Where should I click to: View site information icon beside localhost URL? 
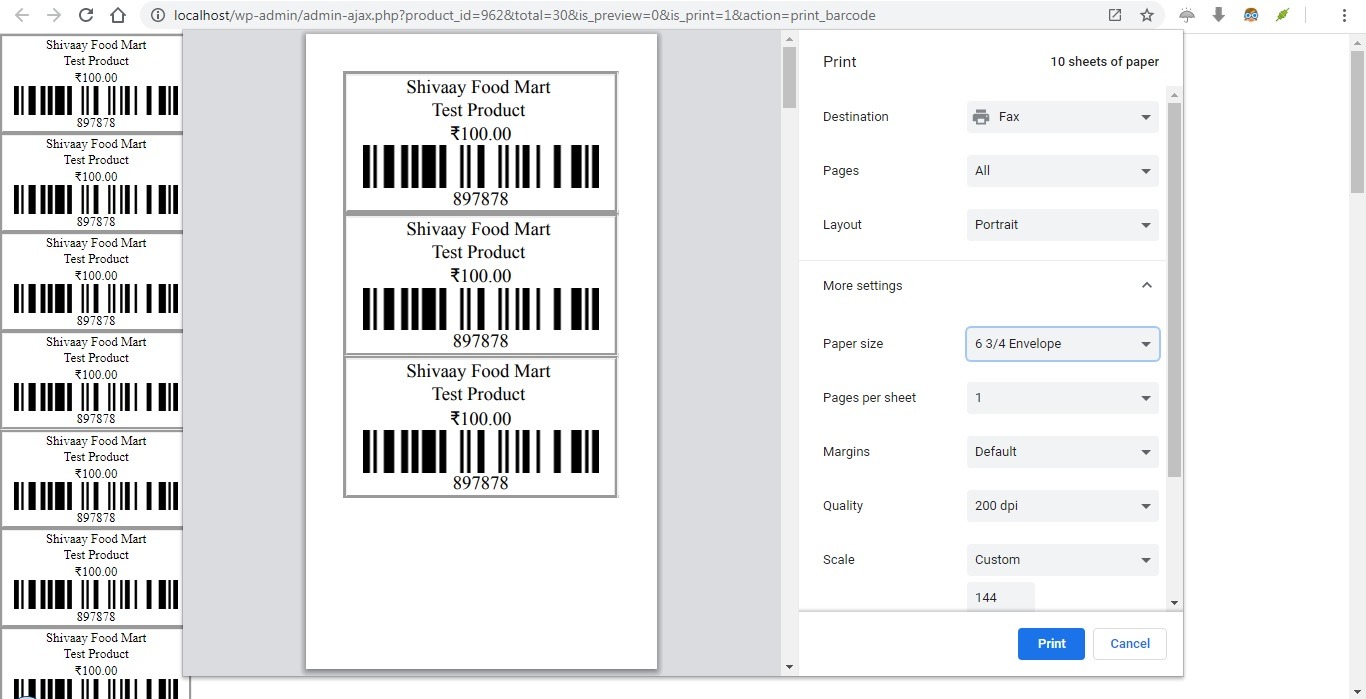(157, 15)
